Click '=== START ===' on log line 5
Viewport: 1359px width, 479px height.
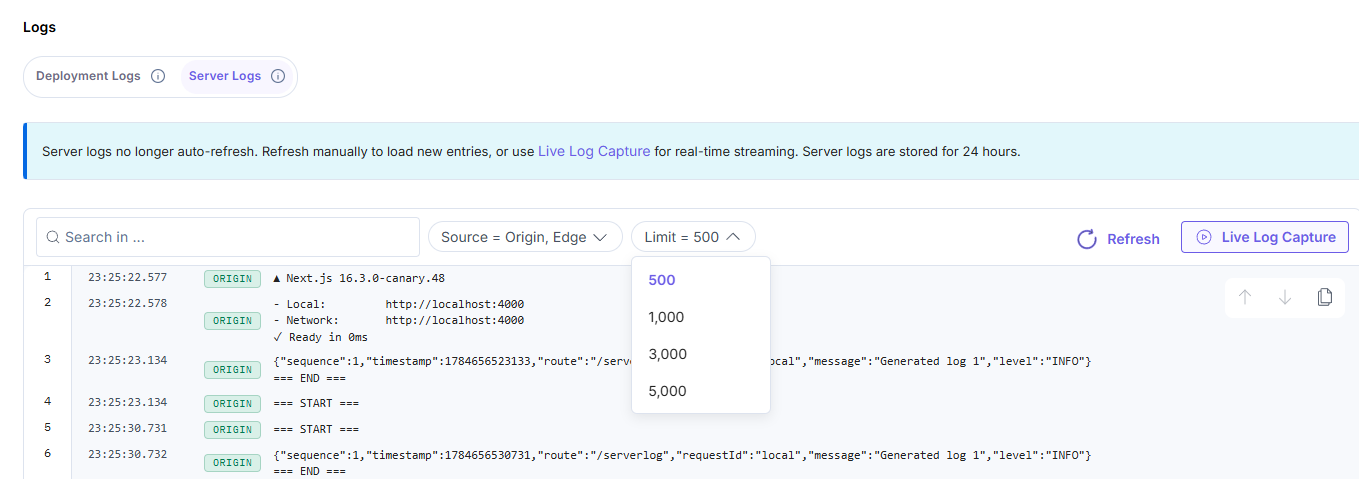click(x=315, y=430)
